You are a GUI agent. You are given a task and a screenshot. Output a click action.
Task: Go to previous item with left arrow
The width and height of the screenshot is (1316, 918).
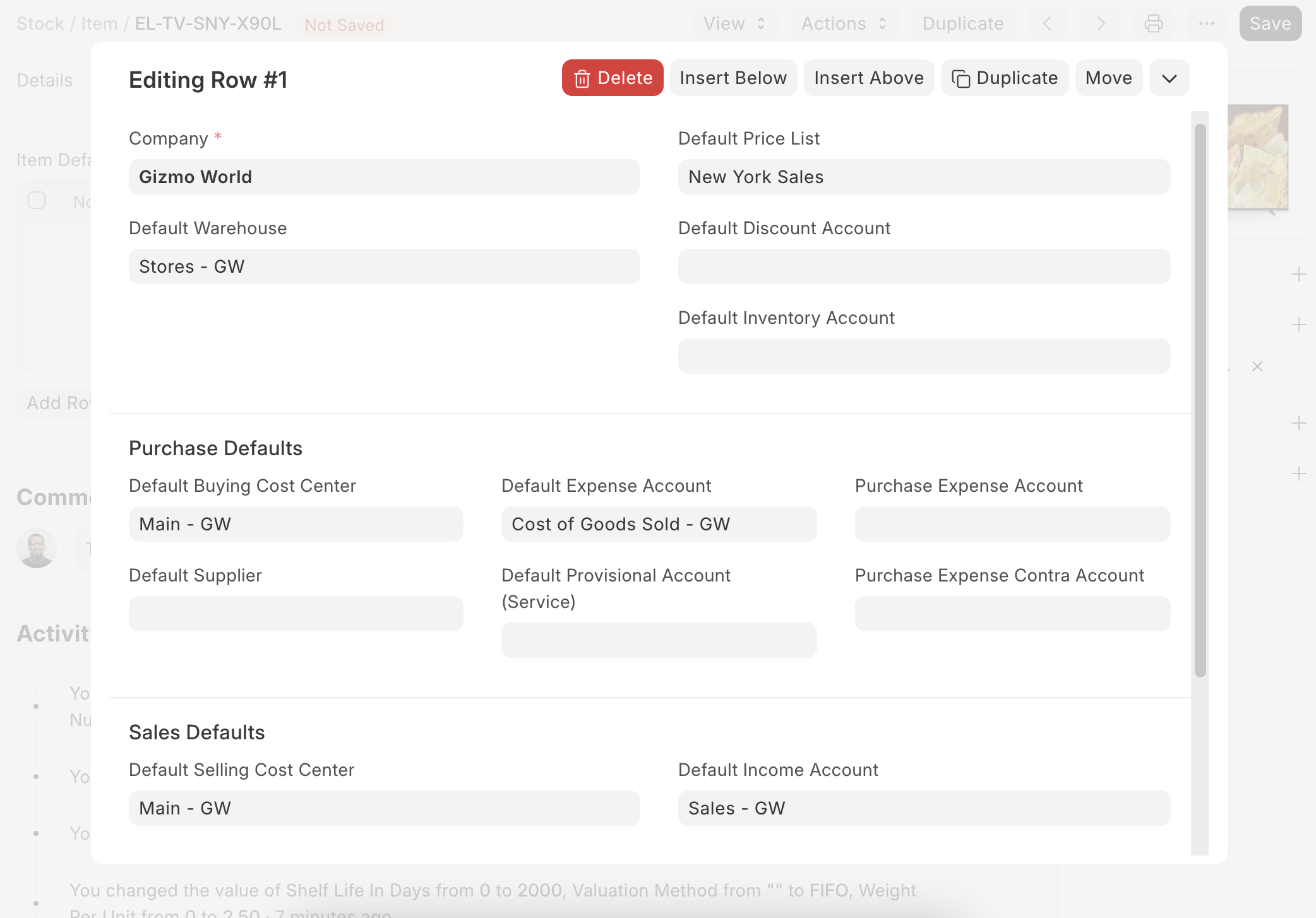click(x=1047, y=23)
